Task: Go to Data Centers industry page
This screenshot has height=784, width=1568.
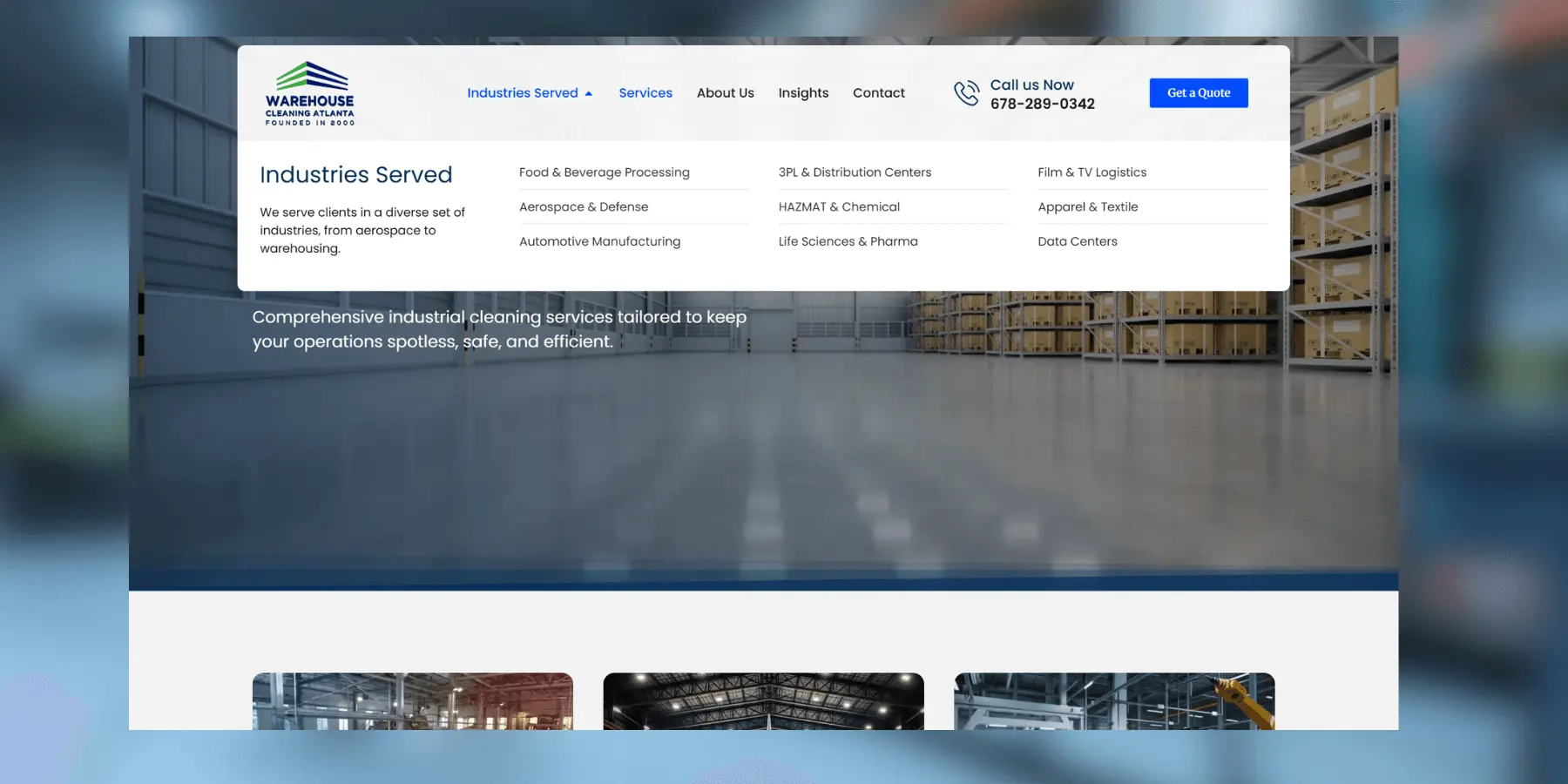Action: click(1077, 241)
